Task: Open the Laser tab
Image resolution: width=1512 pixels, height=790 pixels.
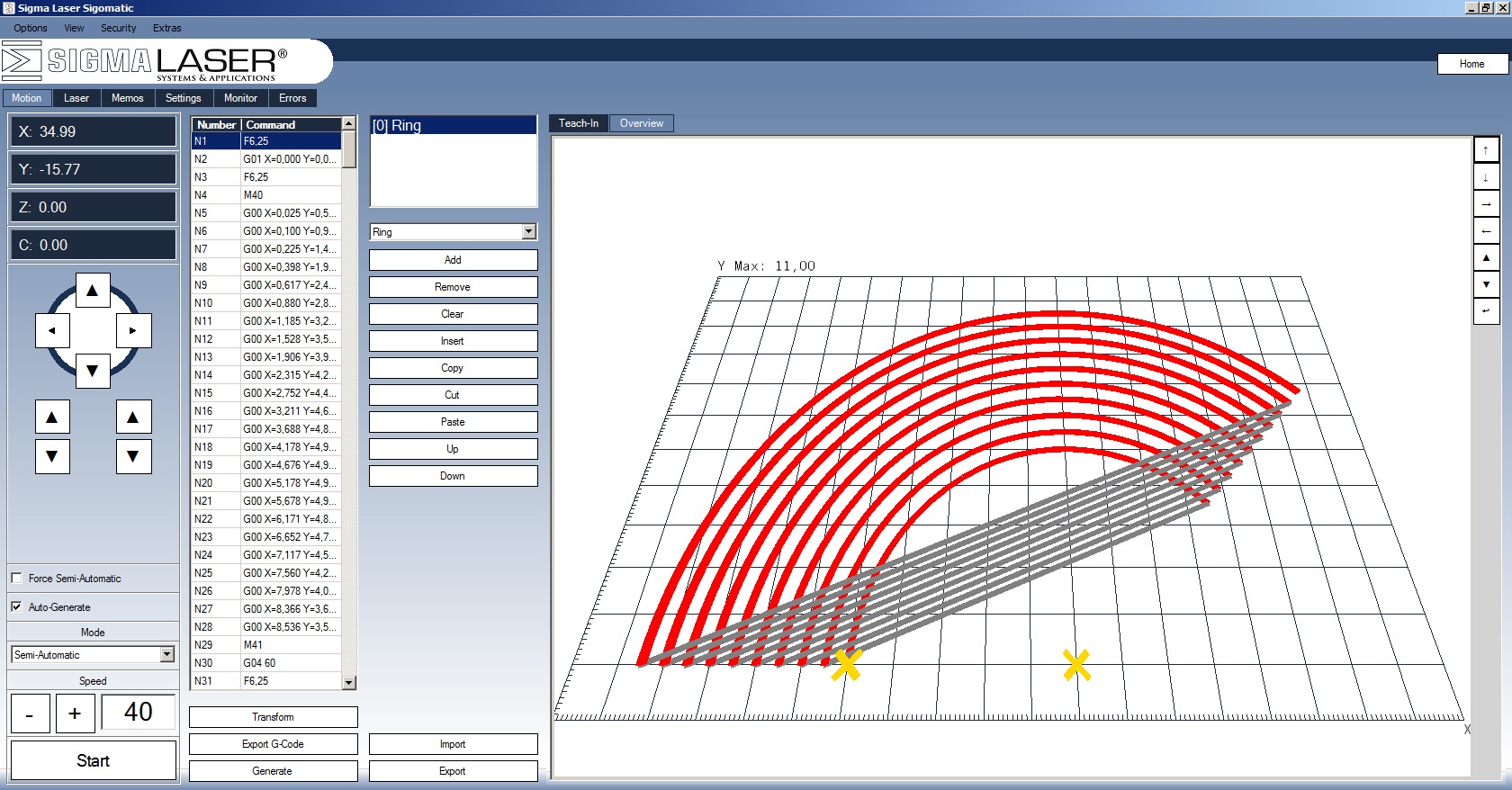Action: coord(76,98)
